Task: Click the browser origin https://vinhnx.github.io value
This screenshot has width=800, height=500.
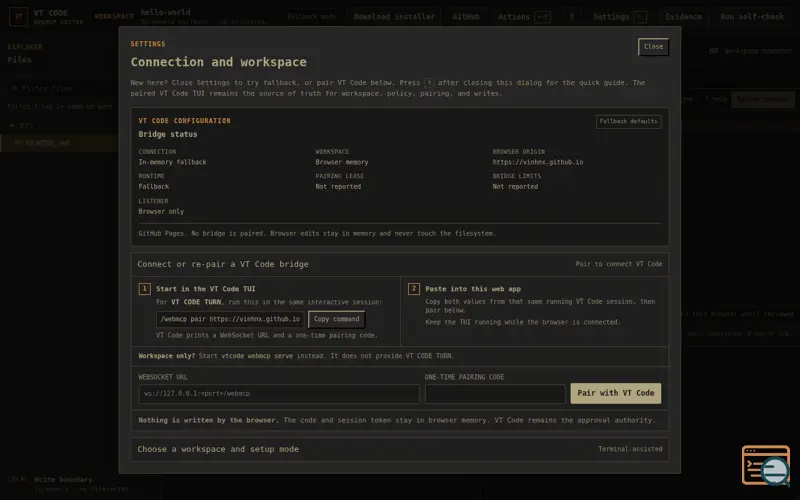Action: [538, 162]
